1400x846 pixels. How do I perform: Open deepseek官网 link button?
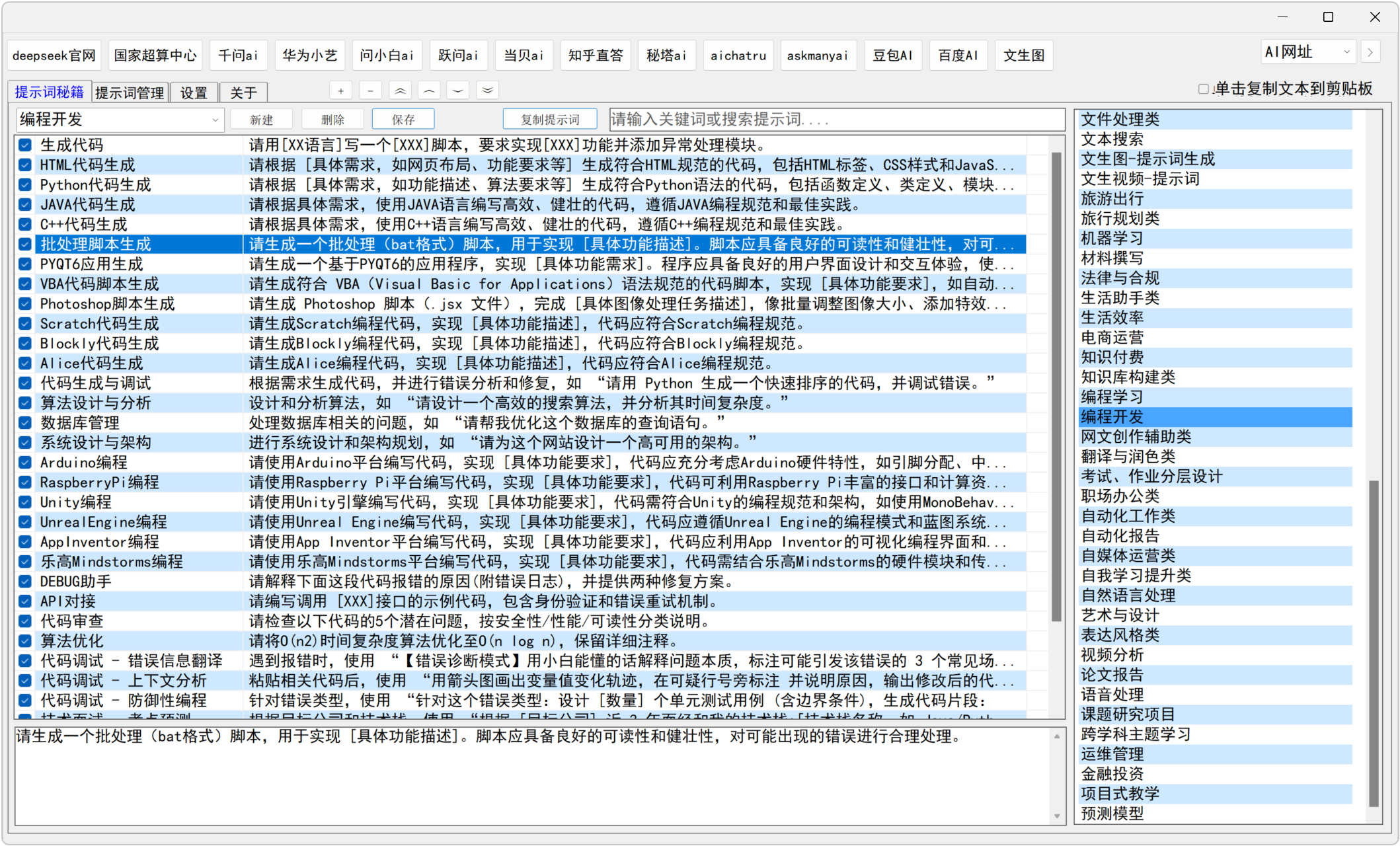54,56
